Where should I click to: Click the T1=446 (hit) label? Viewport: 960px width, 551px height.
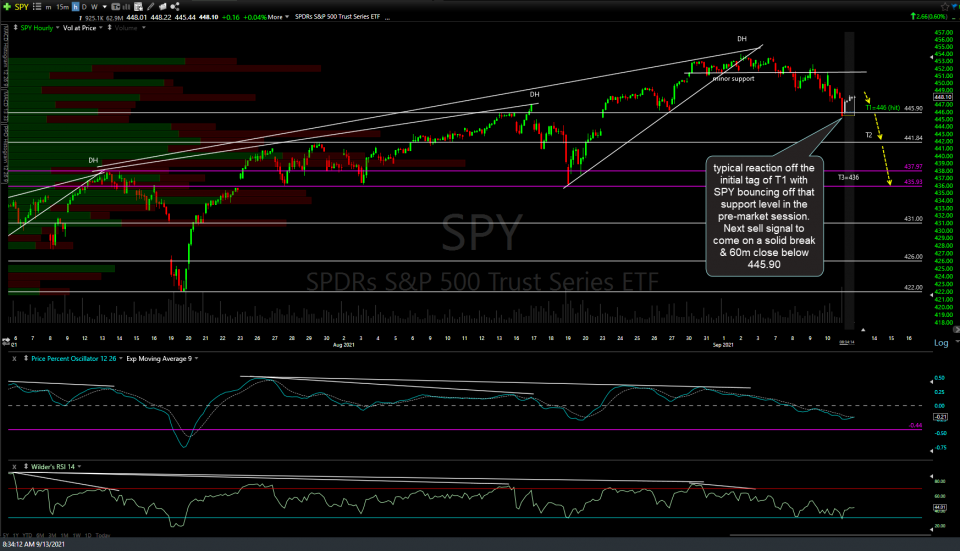pyautogui.click(x=883, y=108)
